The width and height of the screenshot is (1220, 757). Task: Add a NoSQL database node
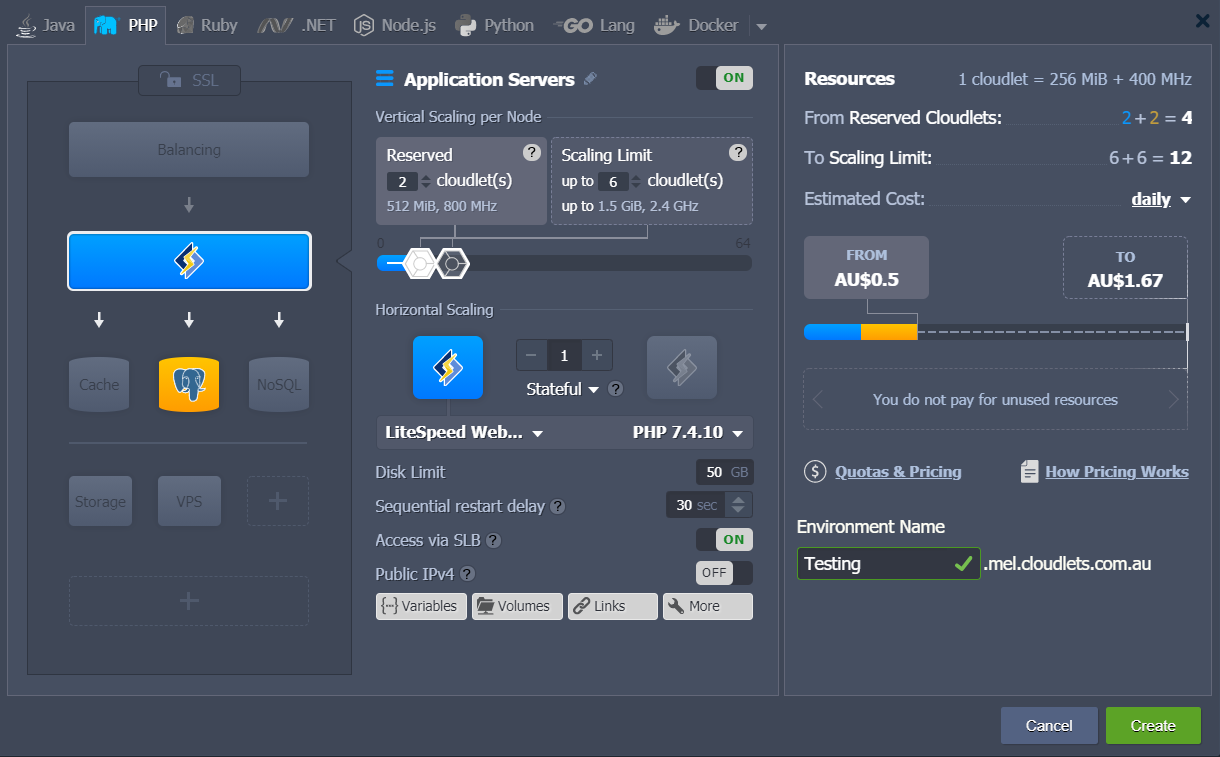click(279, 385)
